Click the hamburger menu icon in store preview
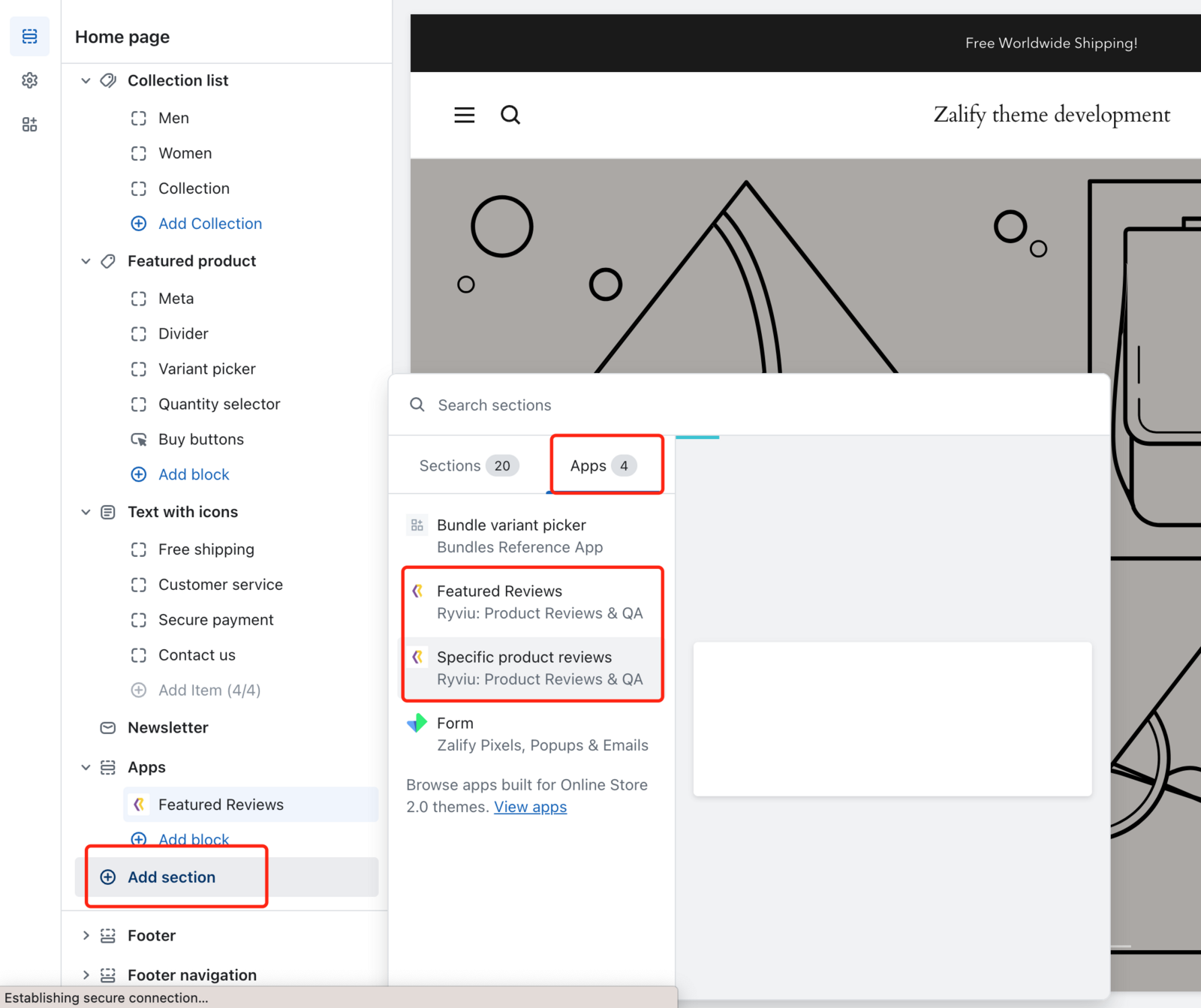 click(464, 115)
